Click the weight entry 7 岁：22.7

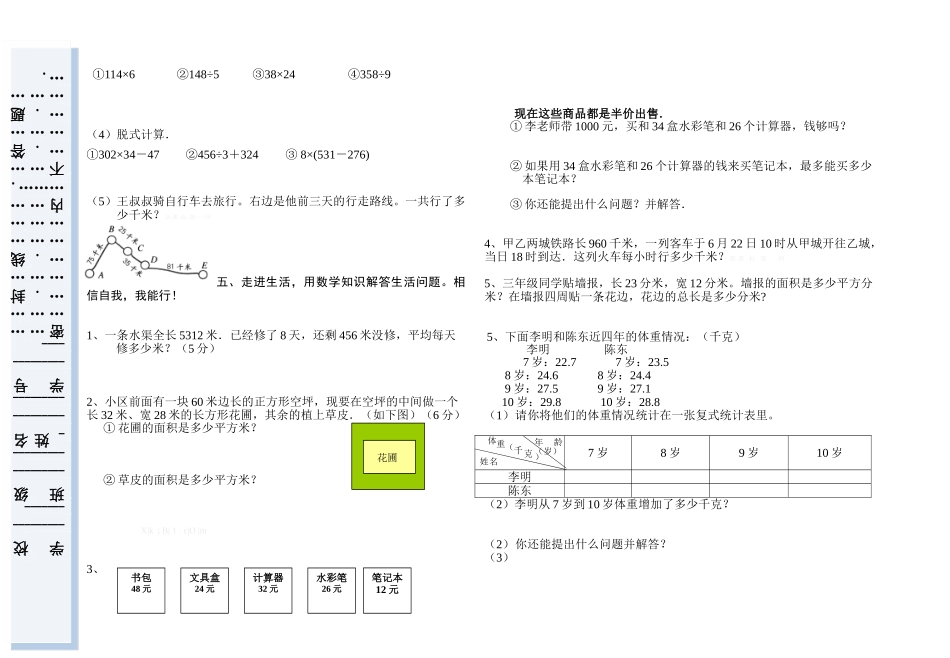click(x=550, y=362)
